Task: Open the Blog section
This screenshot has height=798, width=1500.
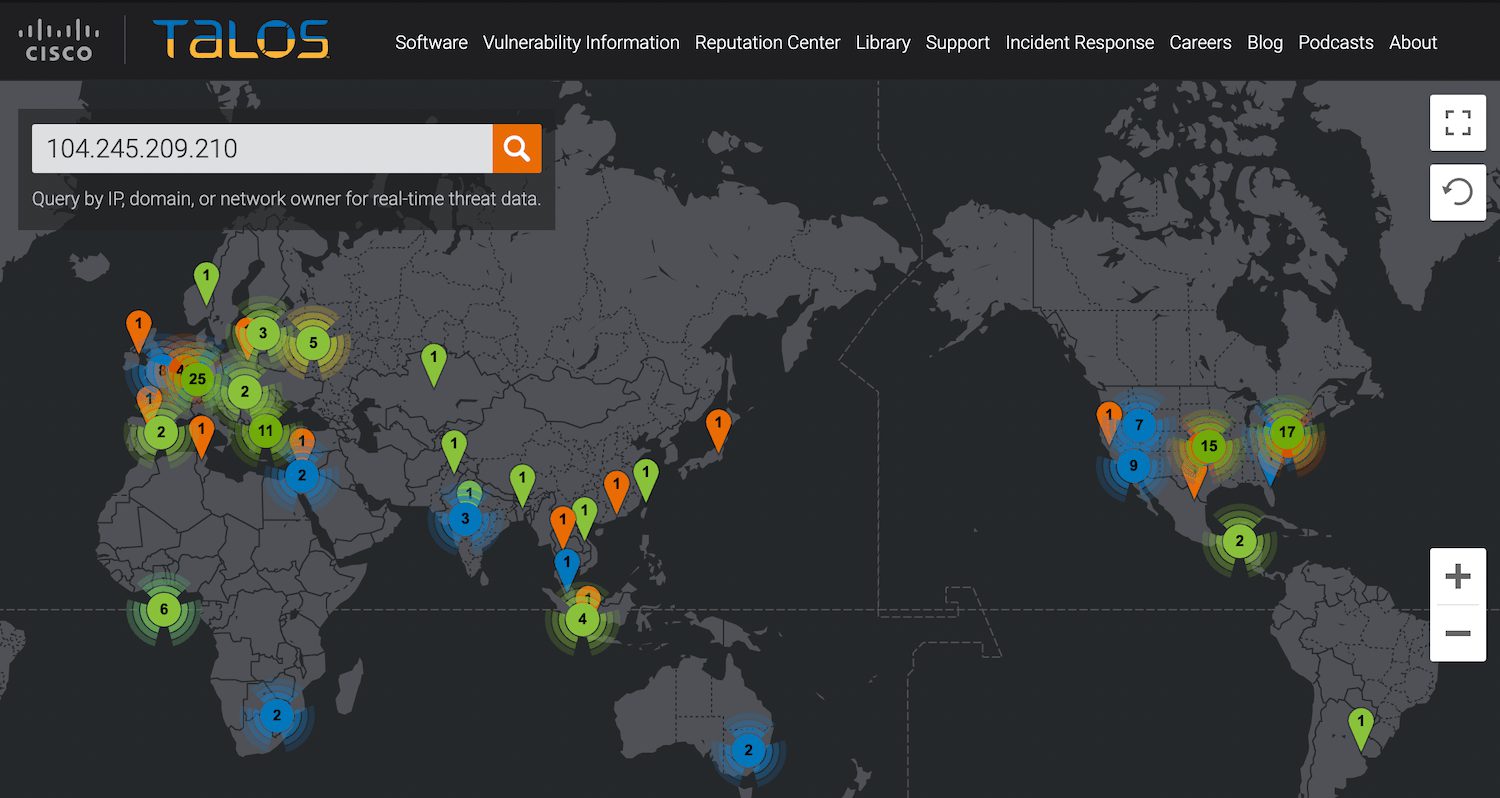Action: 1265,42
